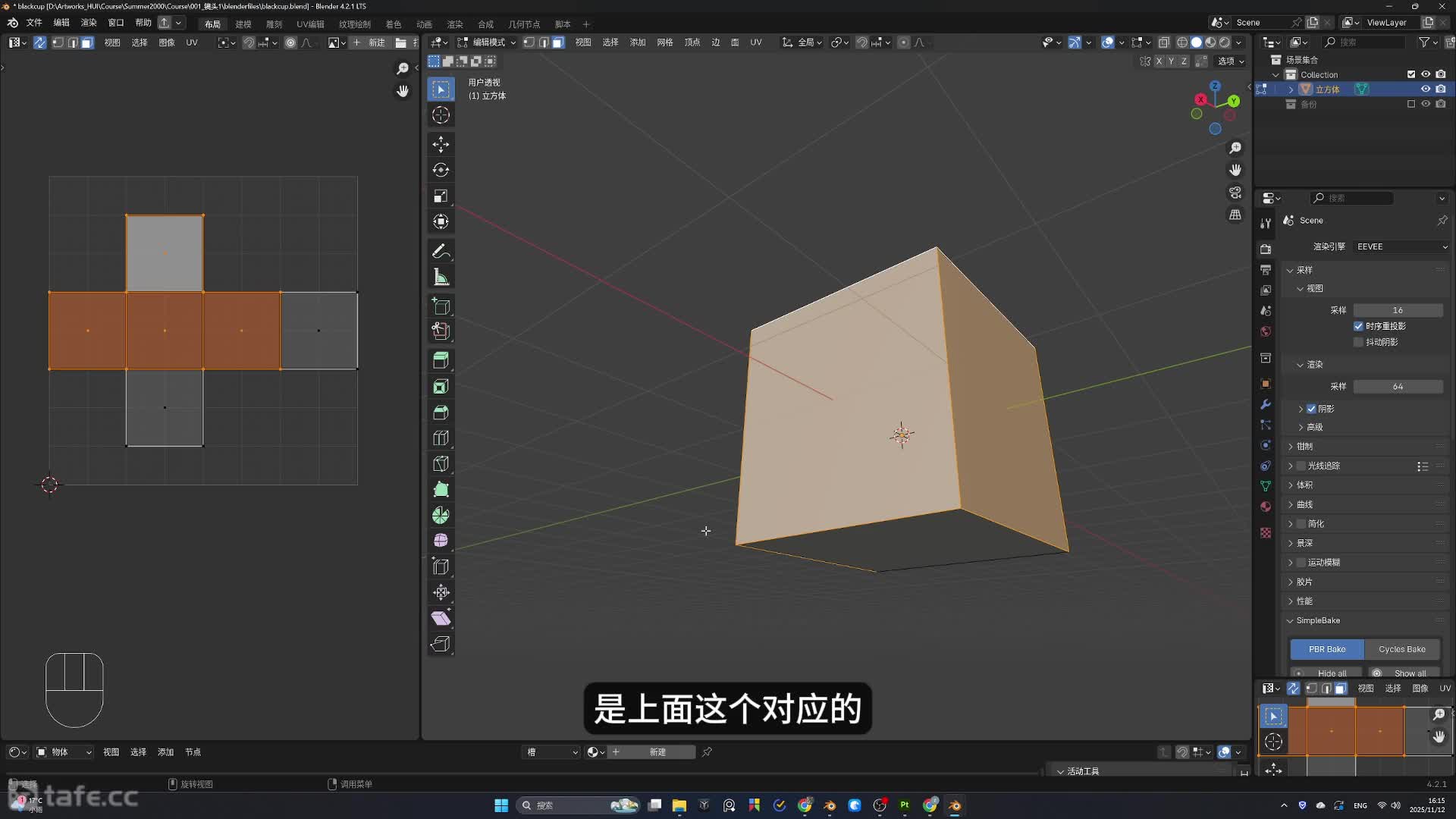
Task: Select the Scale tool
Action: (441, 196)
